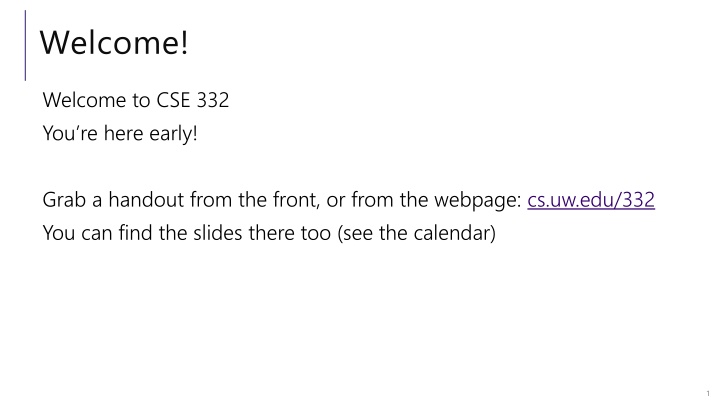Click the word "here" in "You're here early!"
The width and height of the screenshot is (720, 405).
124,134
